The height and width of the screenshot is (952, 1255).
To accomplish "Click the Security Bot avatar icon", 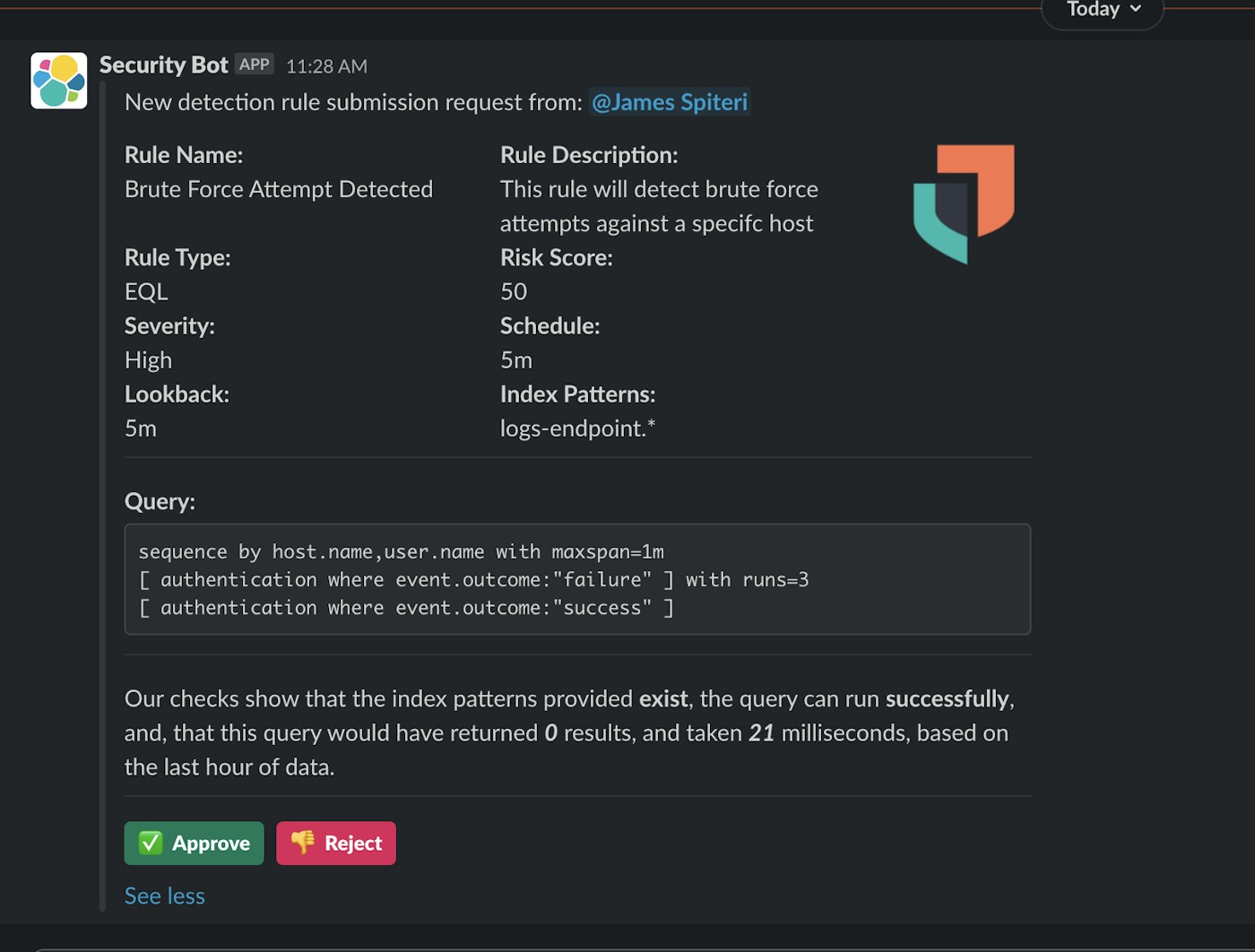I will pyautogui.click(x=59, y=81).
